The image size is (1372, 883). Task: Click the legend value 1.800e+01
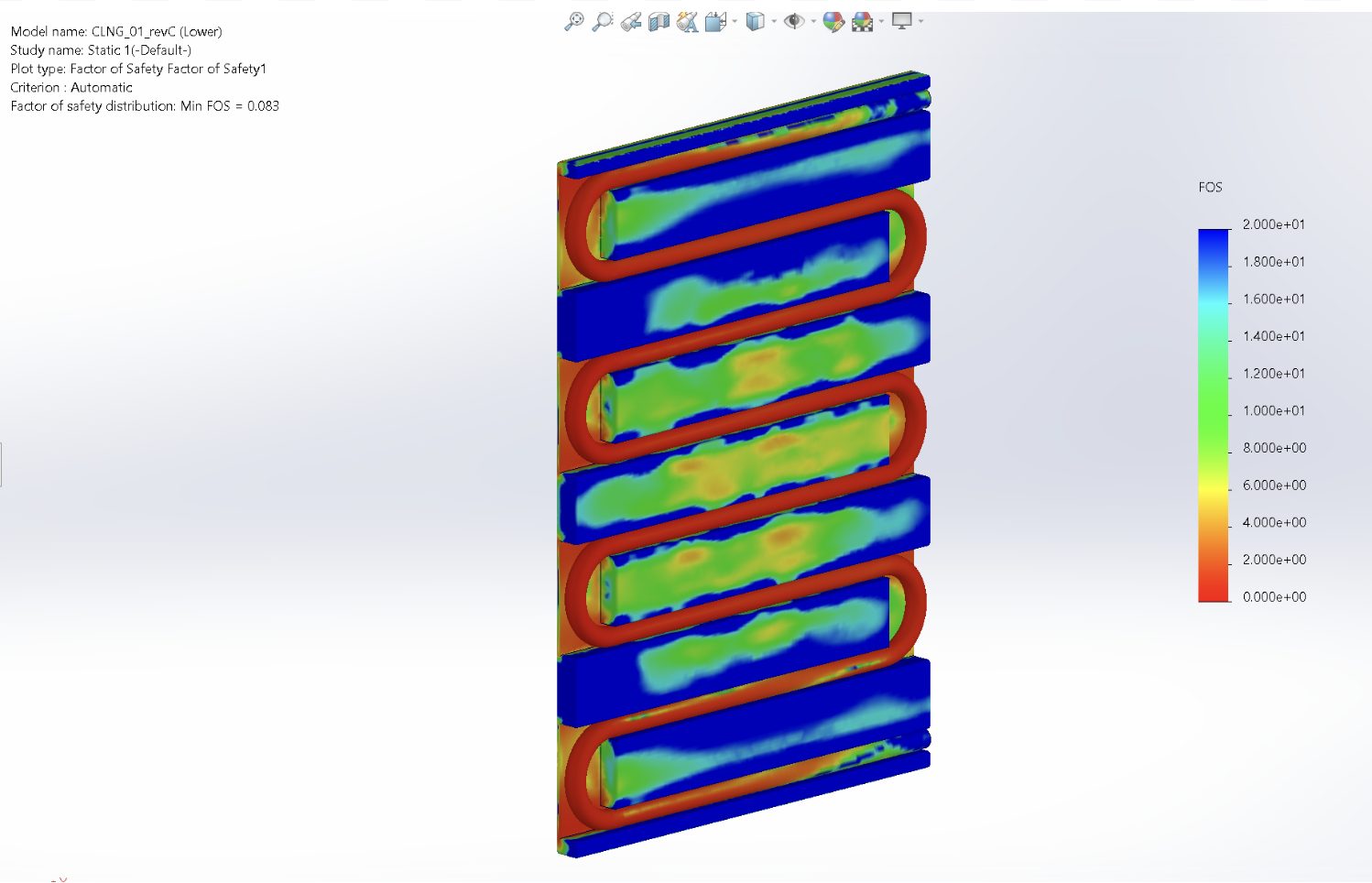tap(1274, 262)
